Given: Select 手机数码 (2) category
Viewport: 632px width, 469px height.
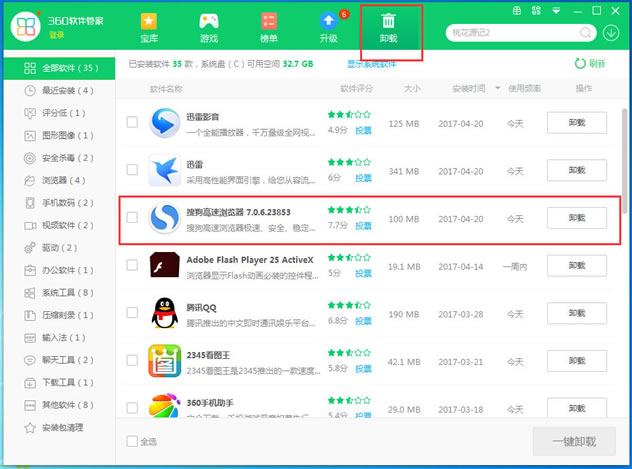Looking at the screenshot, I should (59, 203).
